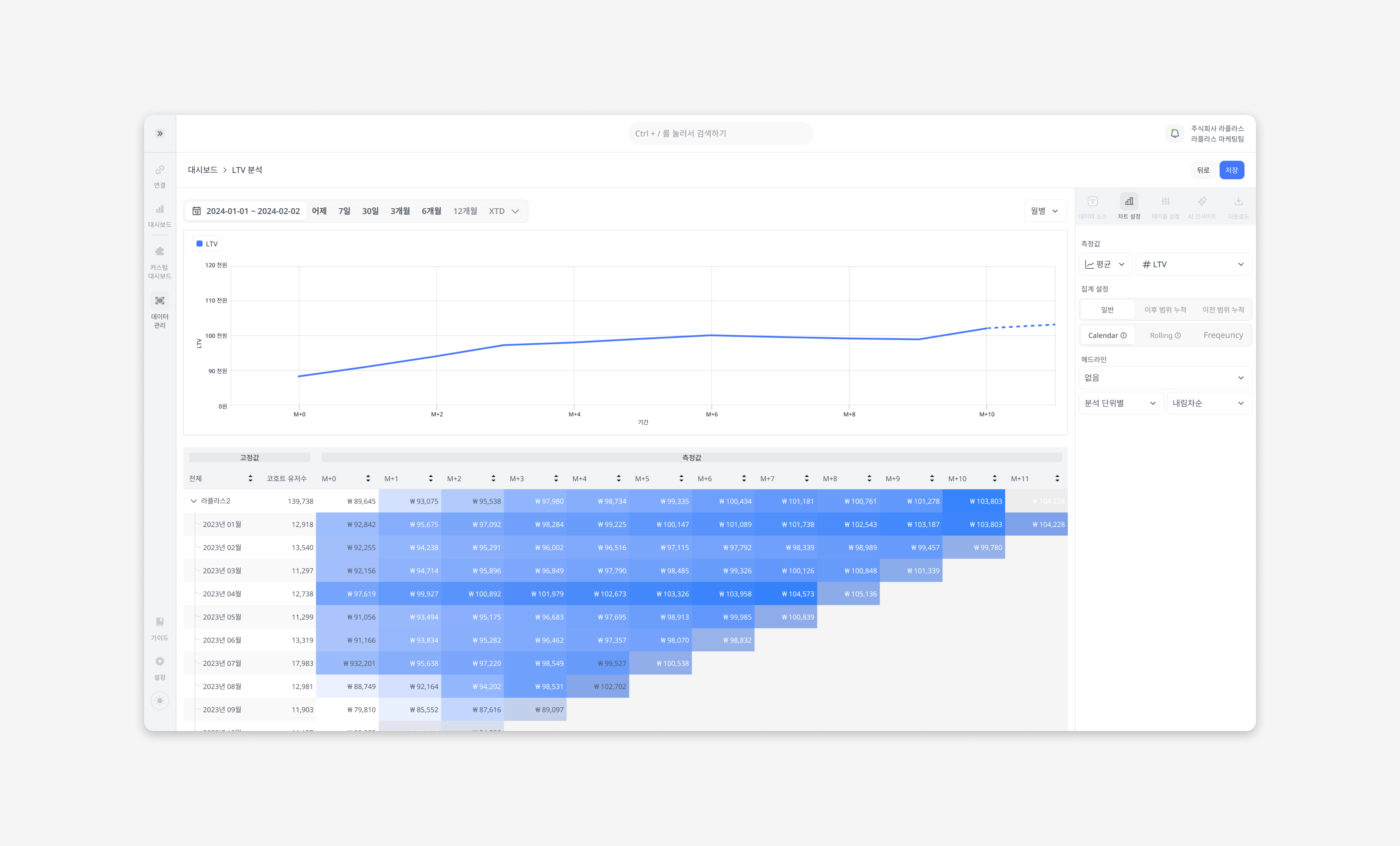Click the search input field
1400x846 pixels.
point(720,133)
